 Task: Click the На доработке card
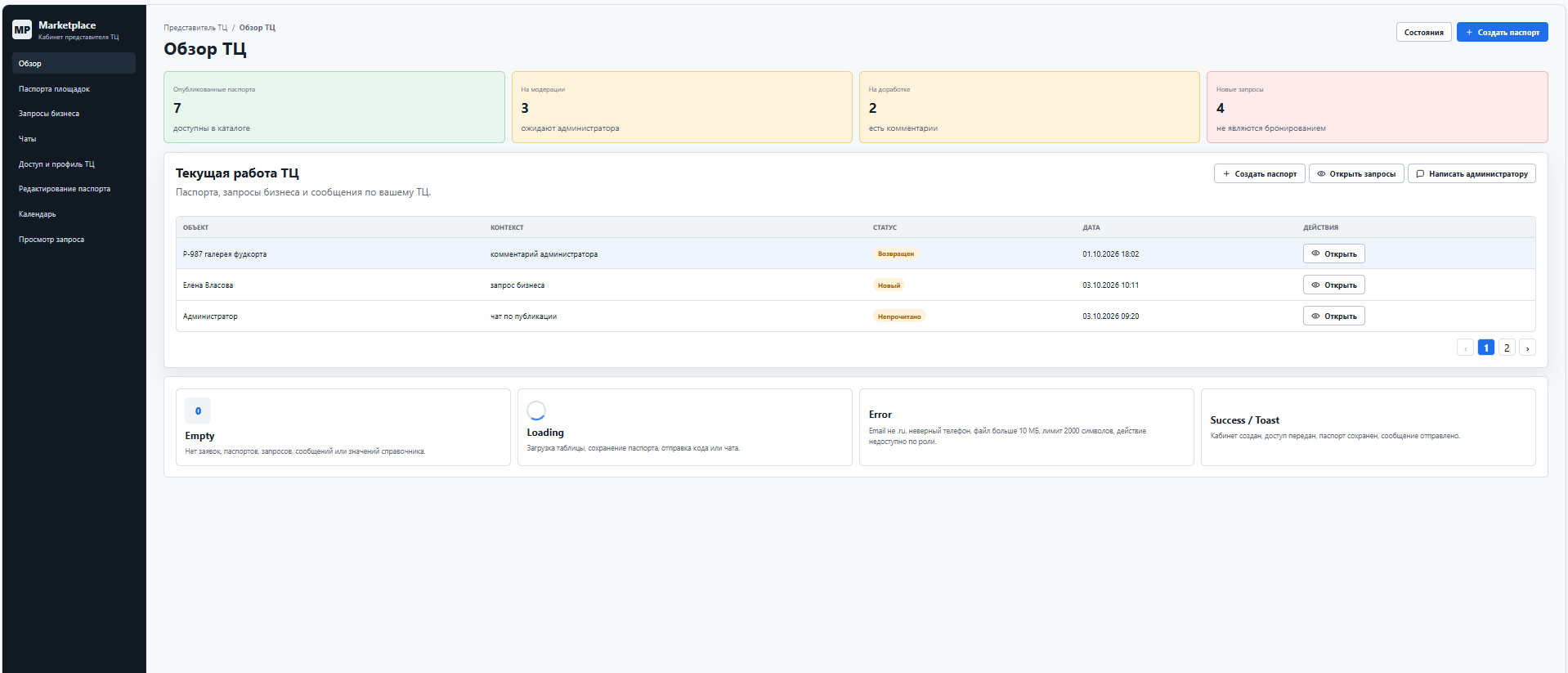click(x=1029, y=107)
